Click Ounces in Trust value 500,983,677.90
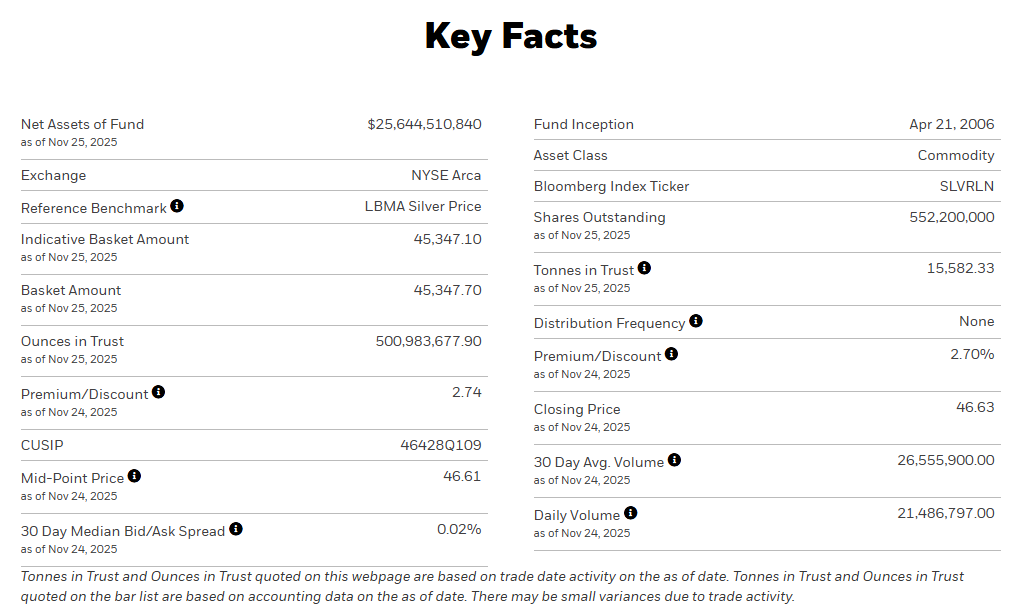Viewport: 1028px width, 605px height. 428,341
